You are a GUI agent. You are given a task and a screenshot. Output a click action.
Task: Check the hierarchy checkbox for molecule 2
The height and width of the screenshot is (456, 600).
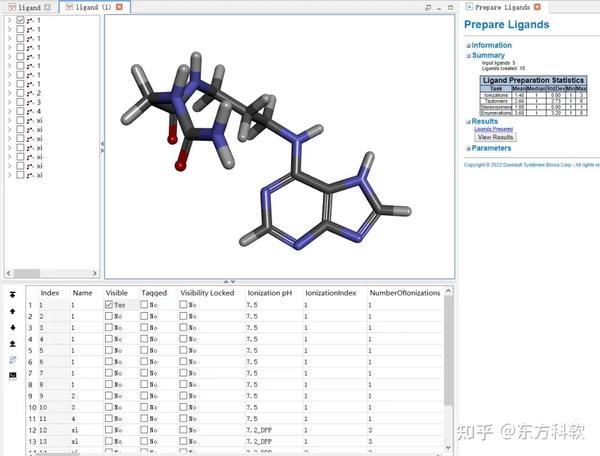tap(20, 93)
